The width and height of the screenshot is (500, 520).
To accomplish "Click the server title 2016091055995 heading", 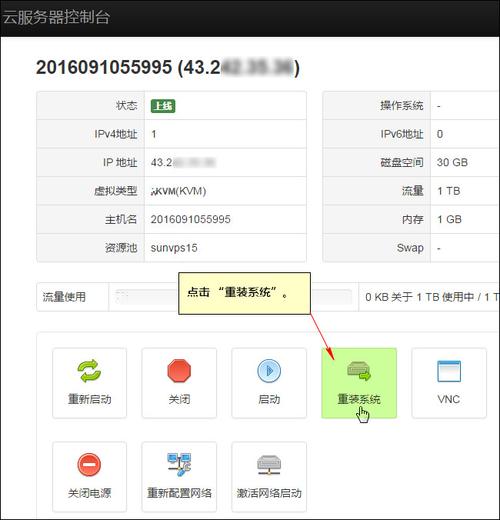I will (168, 67).
